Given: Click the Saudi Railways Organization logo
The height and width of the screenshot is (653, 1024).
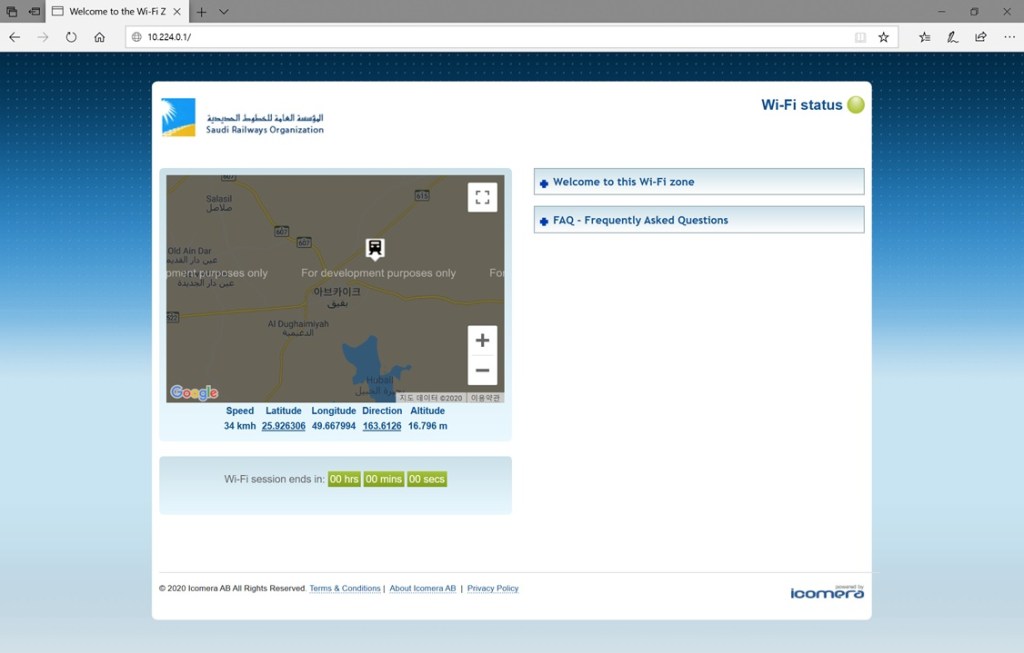Looking at the screenshot, I should click(243, 117).
